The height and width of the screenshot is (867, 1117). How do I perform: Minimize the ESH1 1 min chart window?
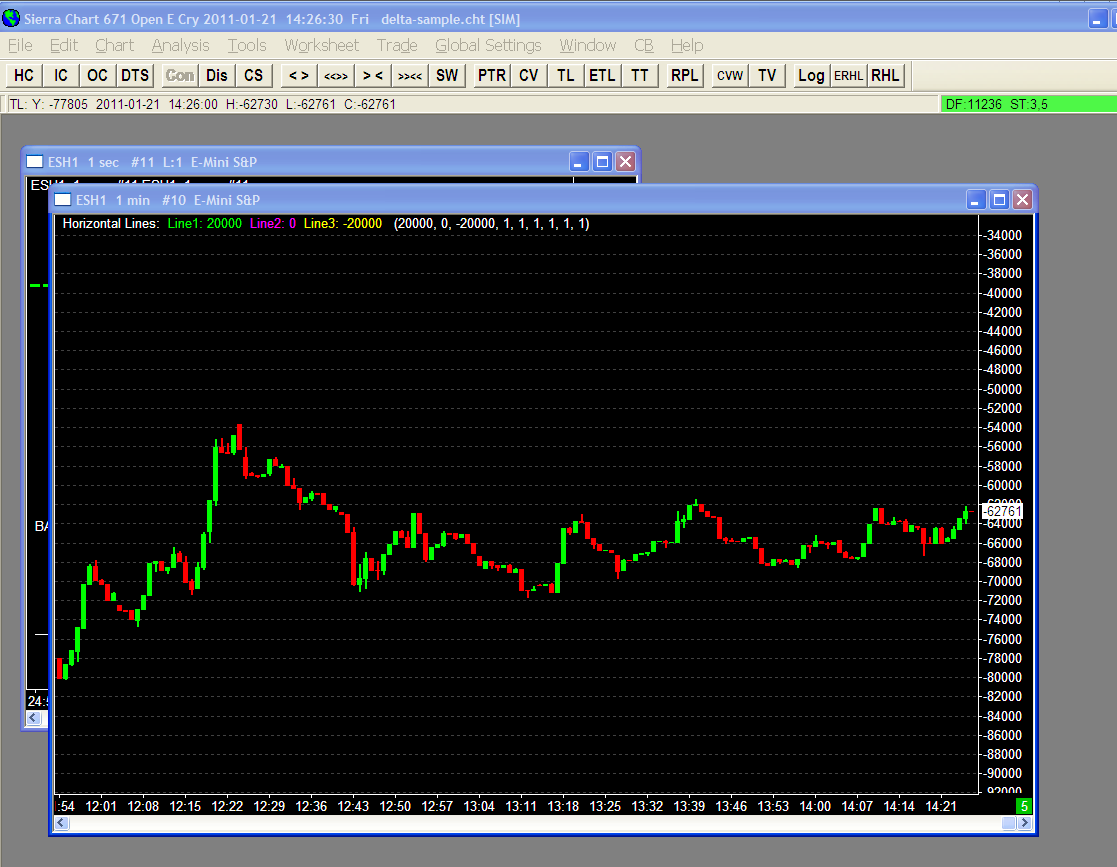pos(976,200)
